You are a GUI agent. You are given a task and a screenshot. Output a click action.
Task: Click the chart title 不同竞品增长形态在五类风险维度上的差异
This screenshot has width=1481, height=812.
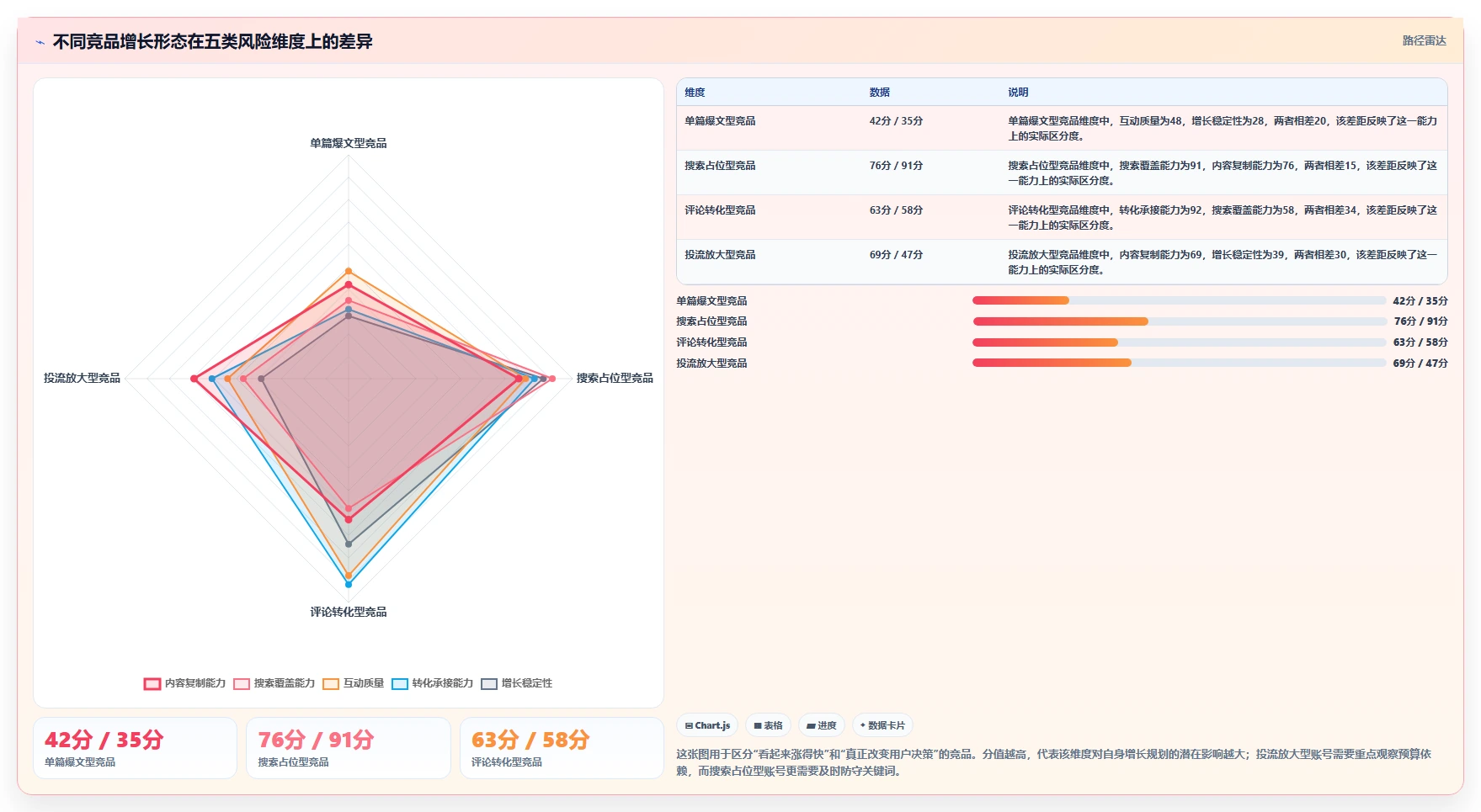click(212, 41)
